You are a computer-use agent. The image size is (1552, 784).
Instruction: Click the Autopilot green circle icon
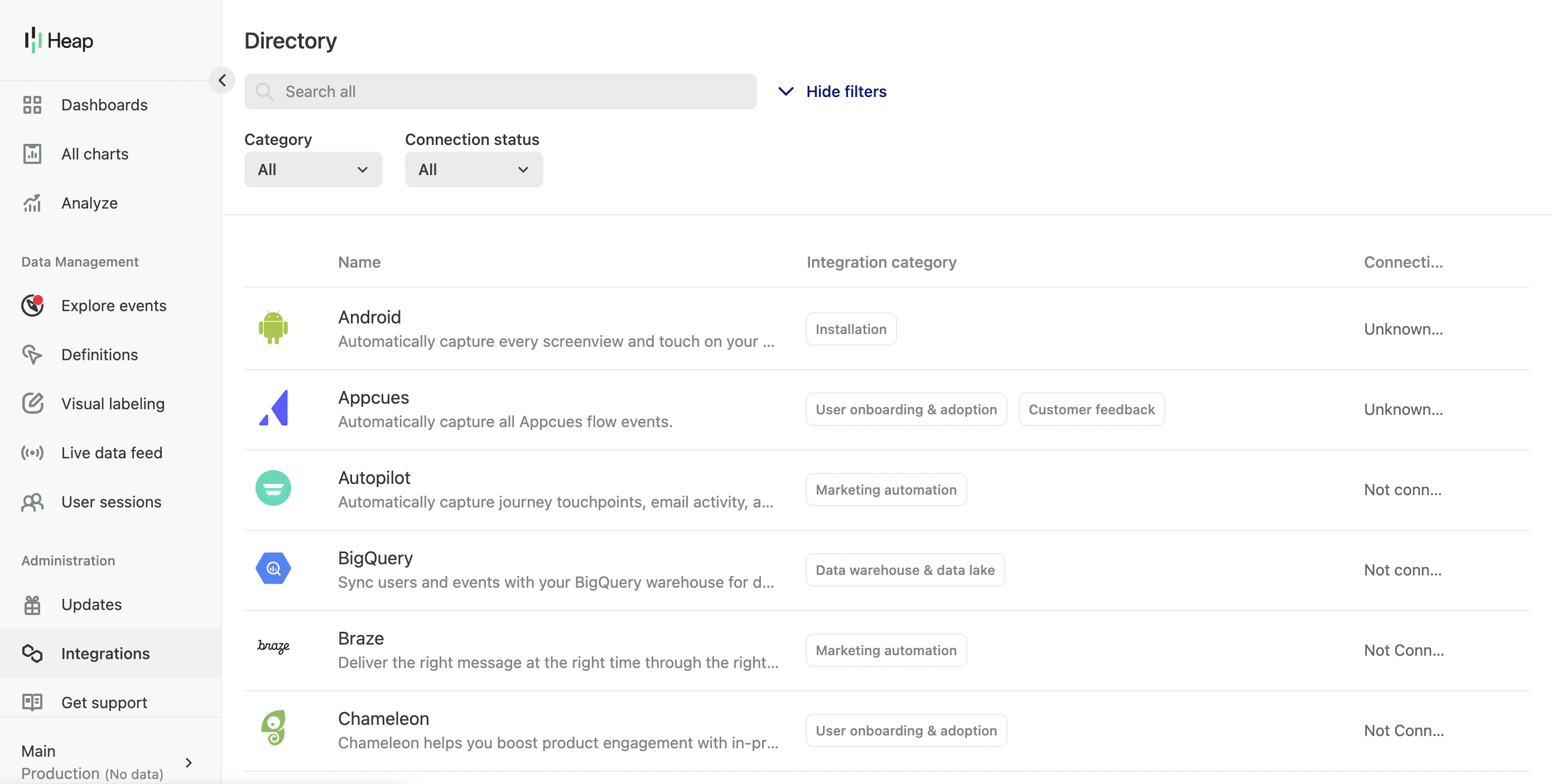coord(273,488)
